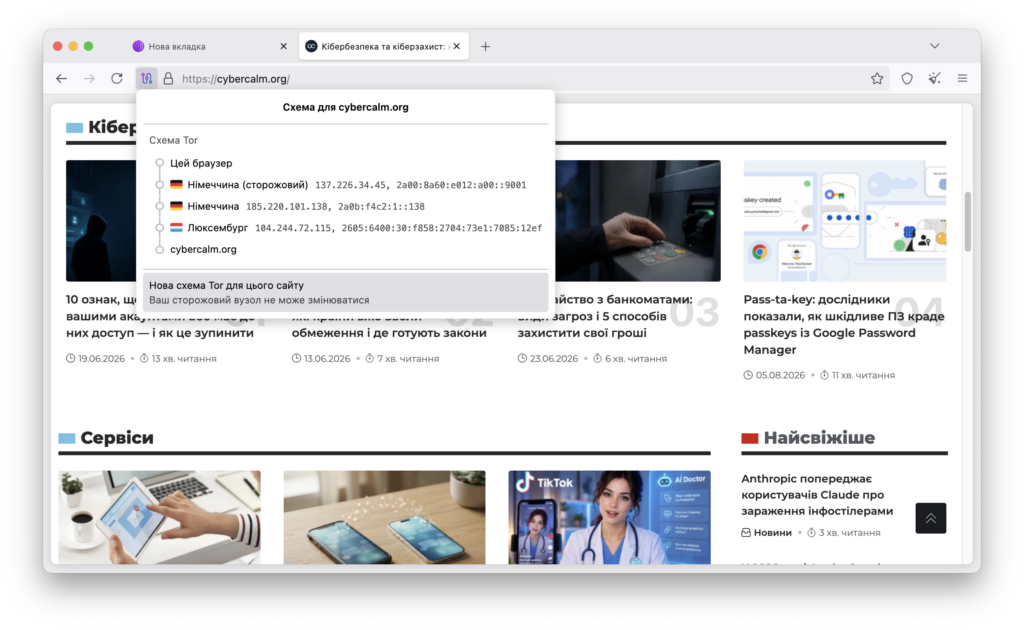Screen dimensions: 1024x630
Task: Reload the cybercalm.org page
Action: [117, 79]
